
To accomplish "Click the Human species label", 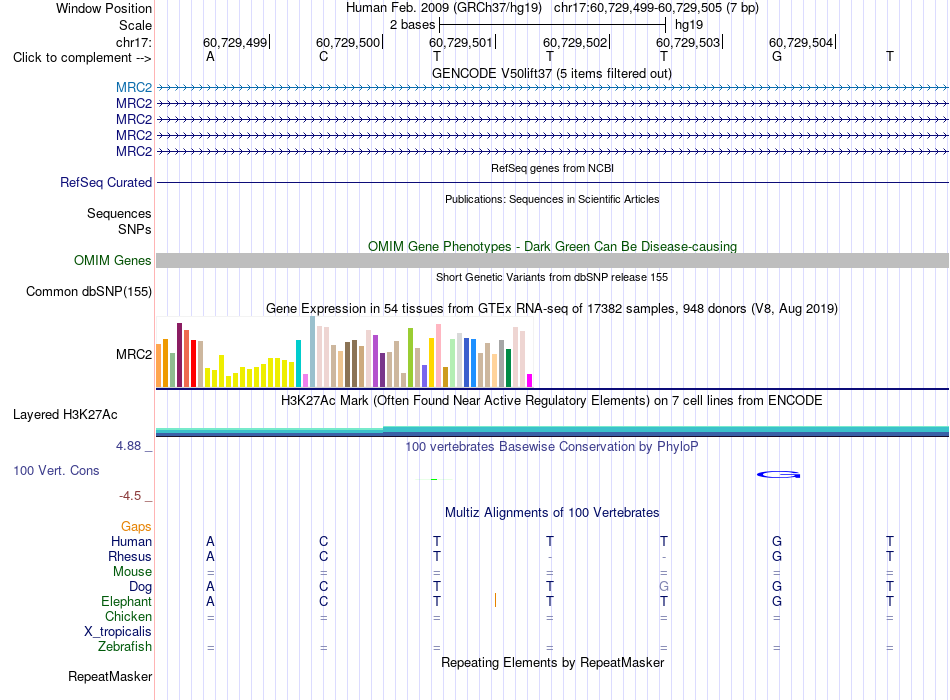I will [x=131, y=541].
